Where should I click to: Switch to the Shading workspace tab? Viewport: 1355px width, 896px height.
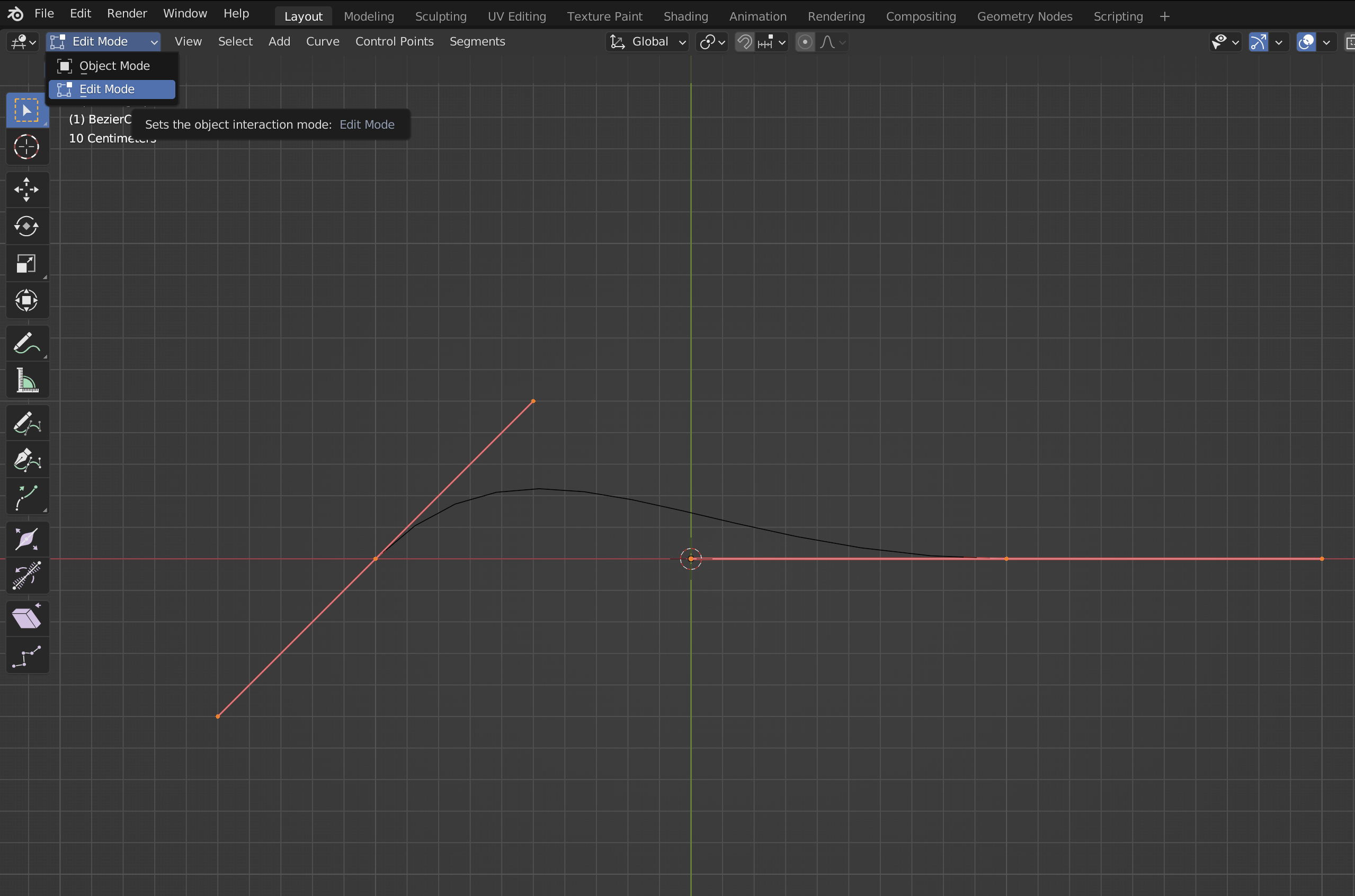[x=686, y=16]
